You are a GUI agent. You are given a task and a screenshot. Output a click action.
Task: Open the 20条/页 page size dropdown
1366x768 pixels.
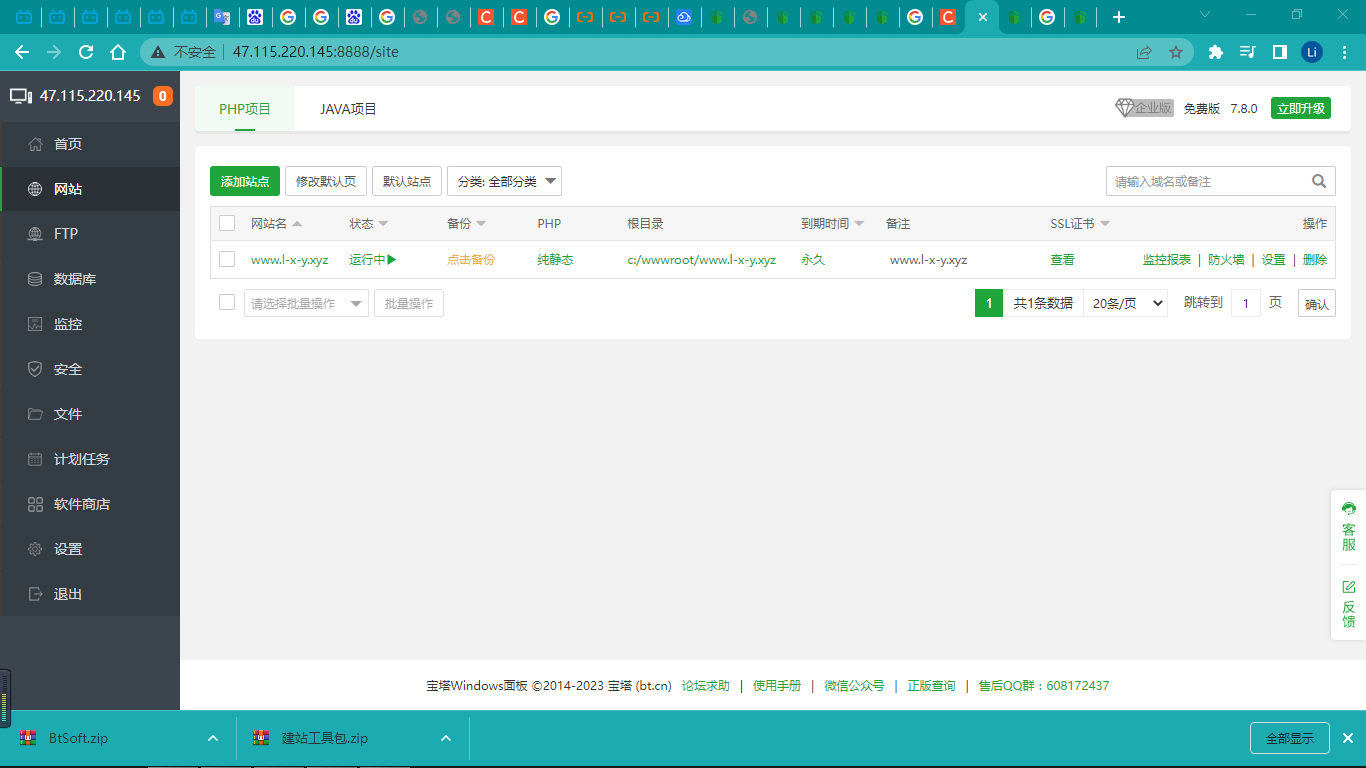[x=1125, y=303]
